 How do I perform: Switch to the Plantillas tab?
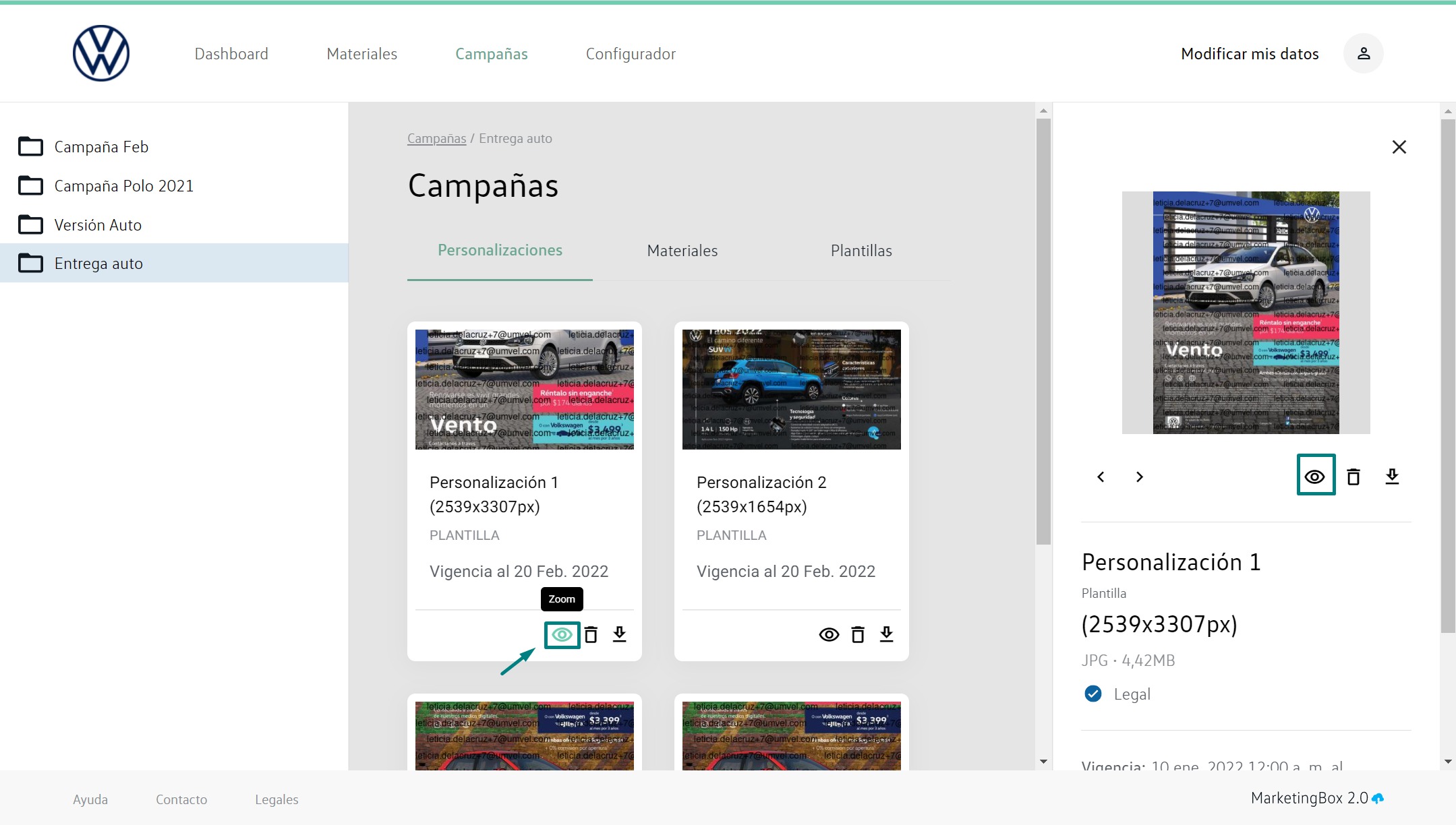(861, 251)
